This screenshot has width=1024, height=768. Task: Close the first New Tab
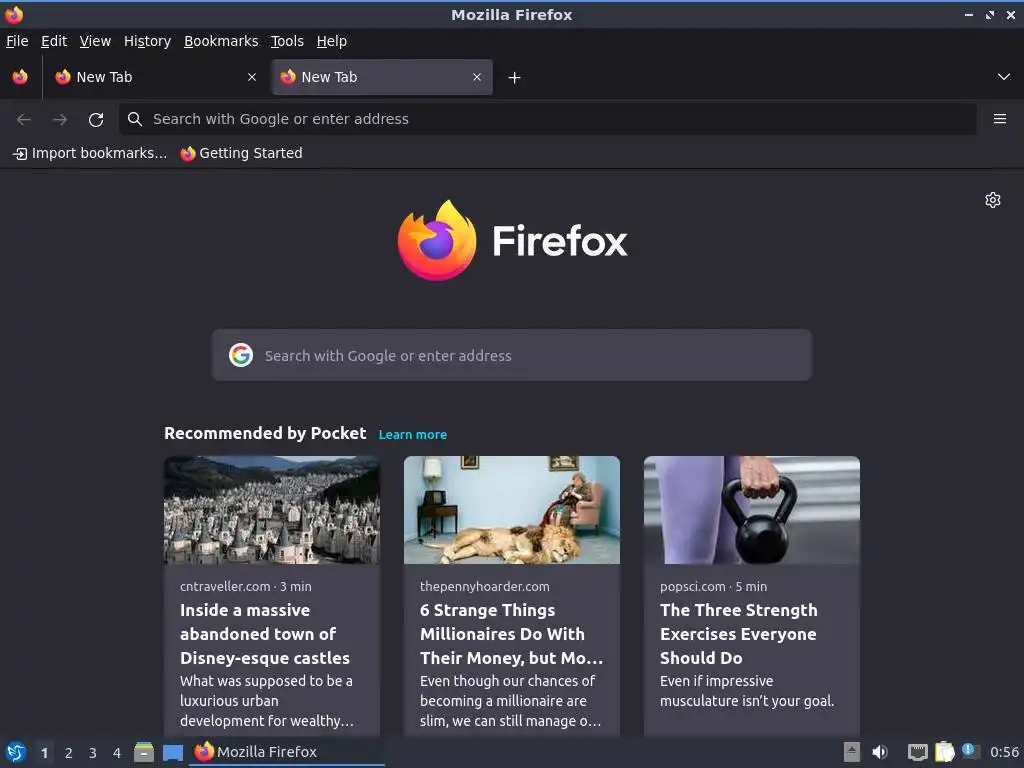click(x=252, y=77)
